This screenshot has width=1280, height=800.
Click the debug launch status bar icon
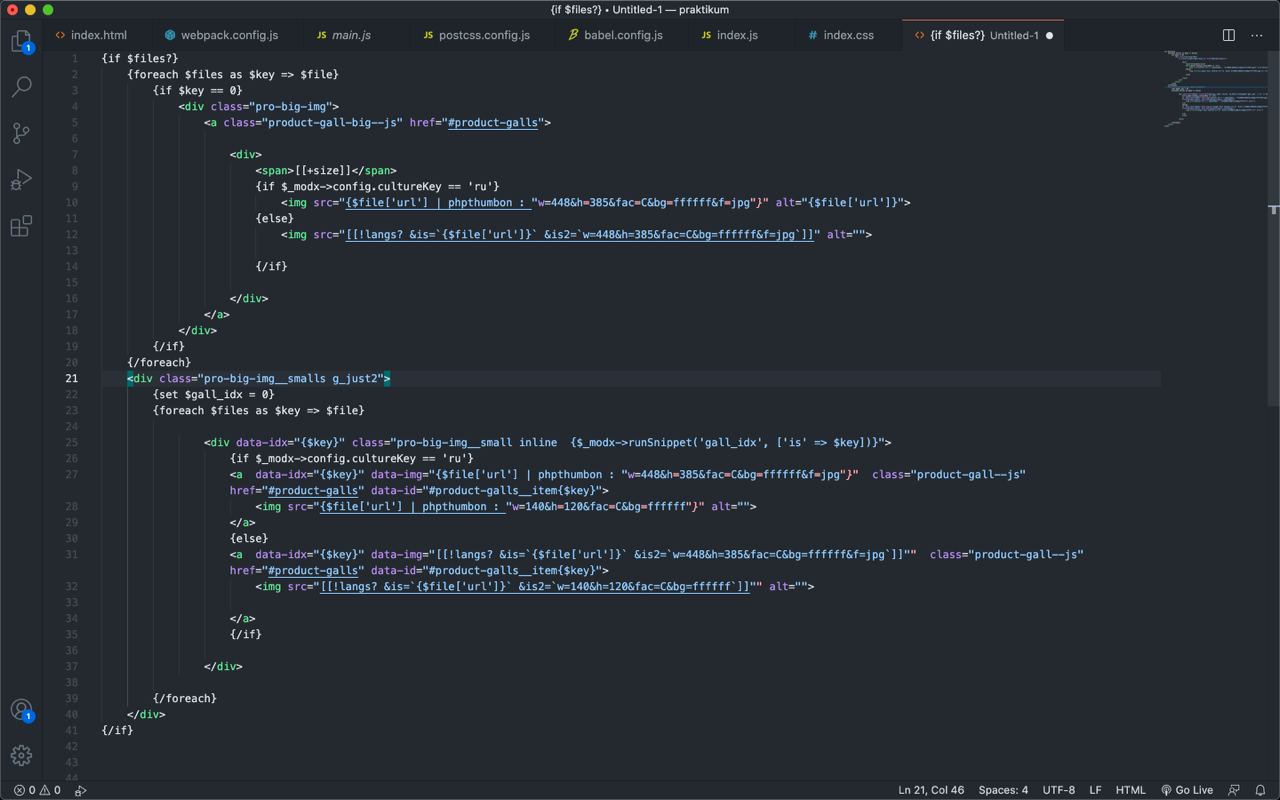(x=81, y=790)
